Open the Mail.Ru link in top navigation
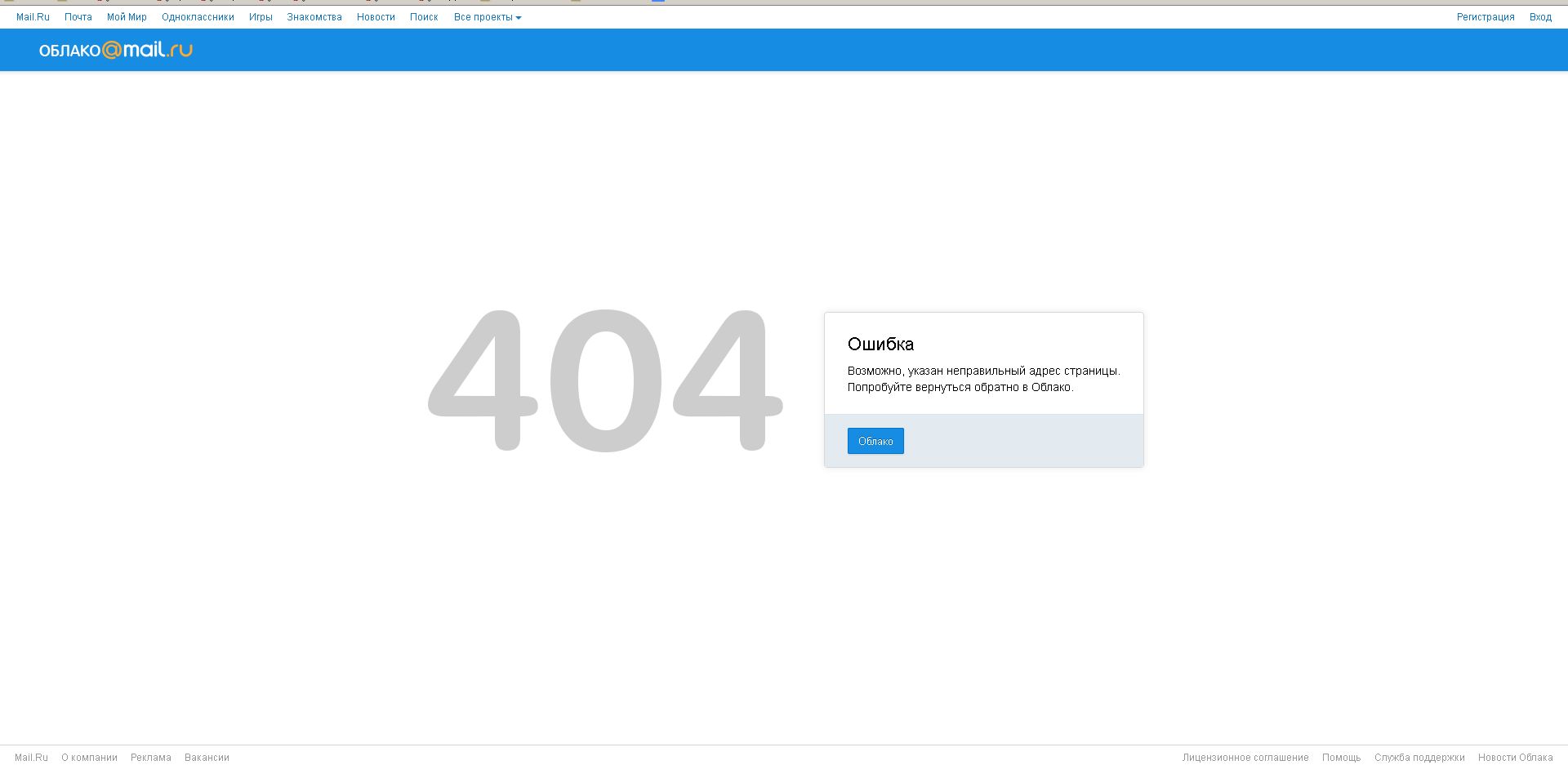The image size is (1568, 765). [33, 17]
